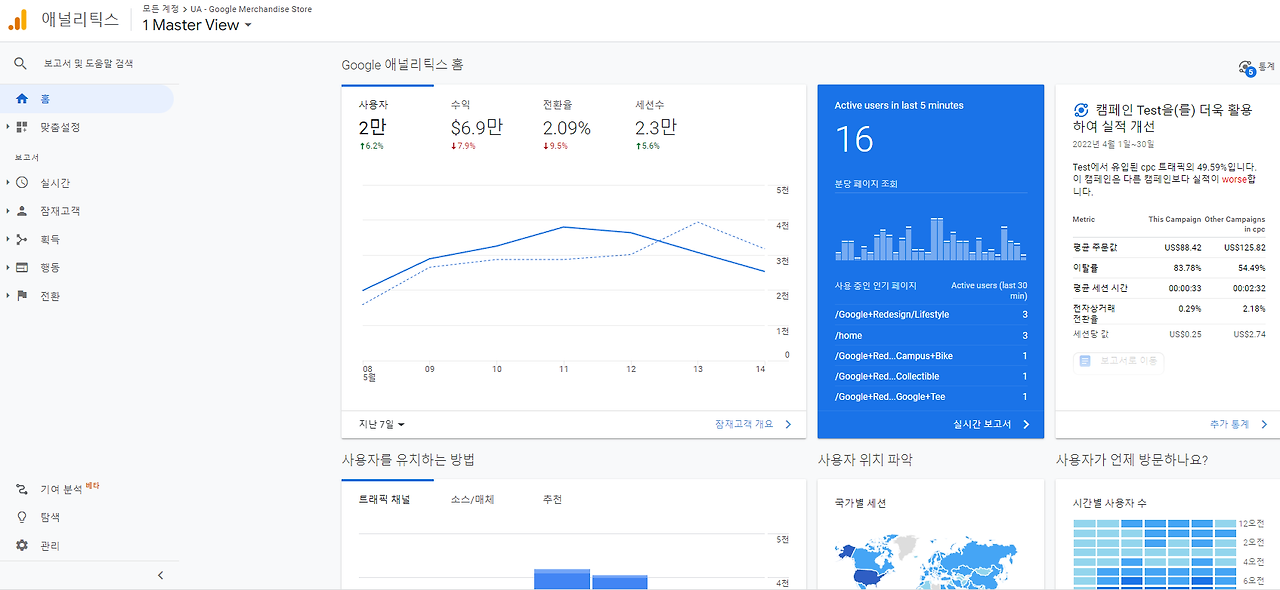
Task: Switch to the 수익 metric tab
Action: click(x=477, y=126)
